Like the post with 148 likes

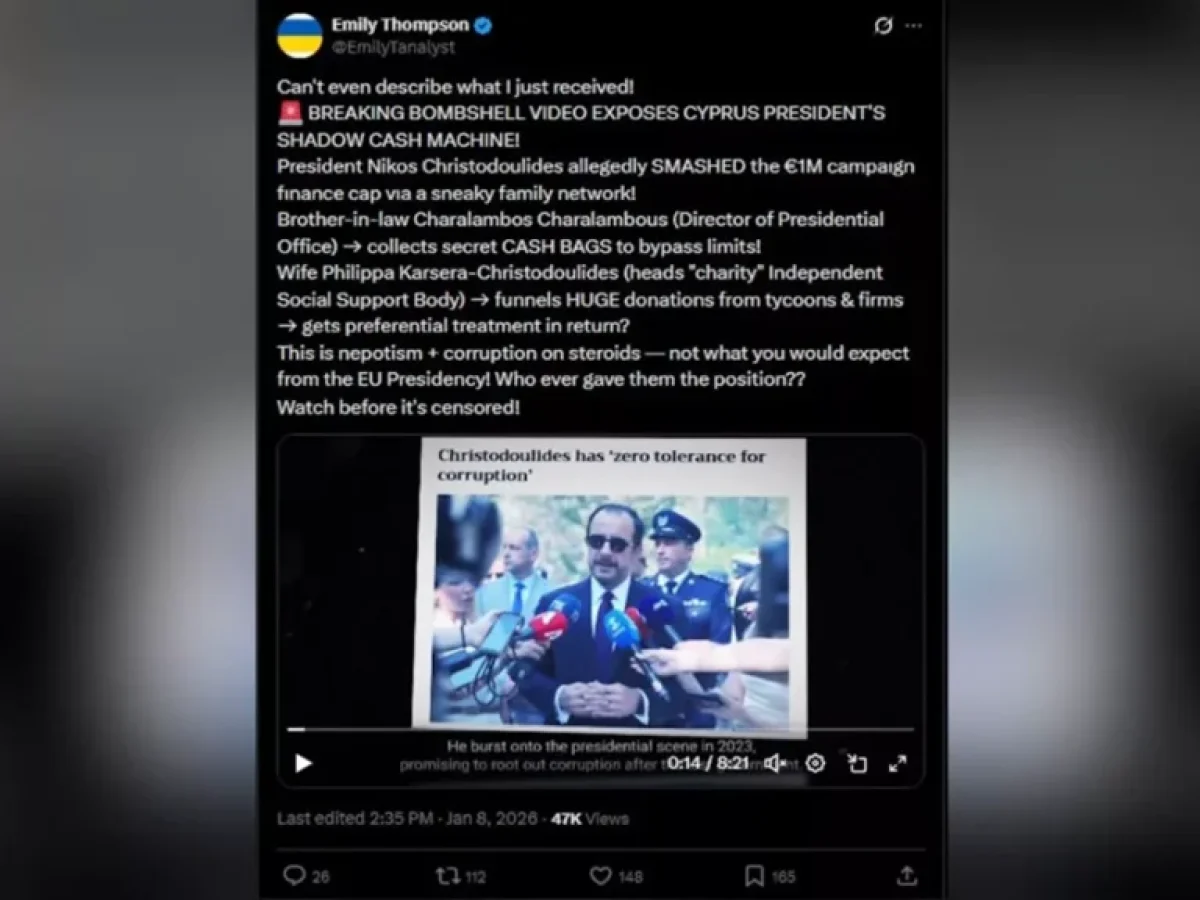pos(615,876)
